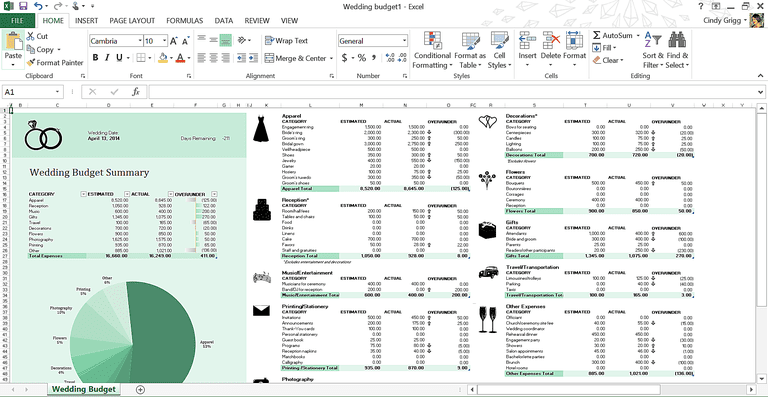
Task: Expand the Paste options arrow
Action: point(13,65)
